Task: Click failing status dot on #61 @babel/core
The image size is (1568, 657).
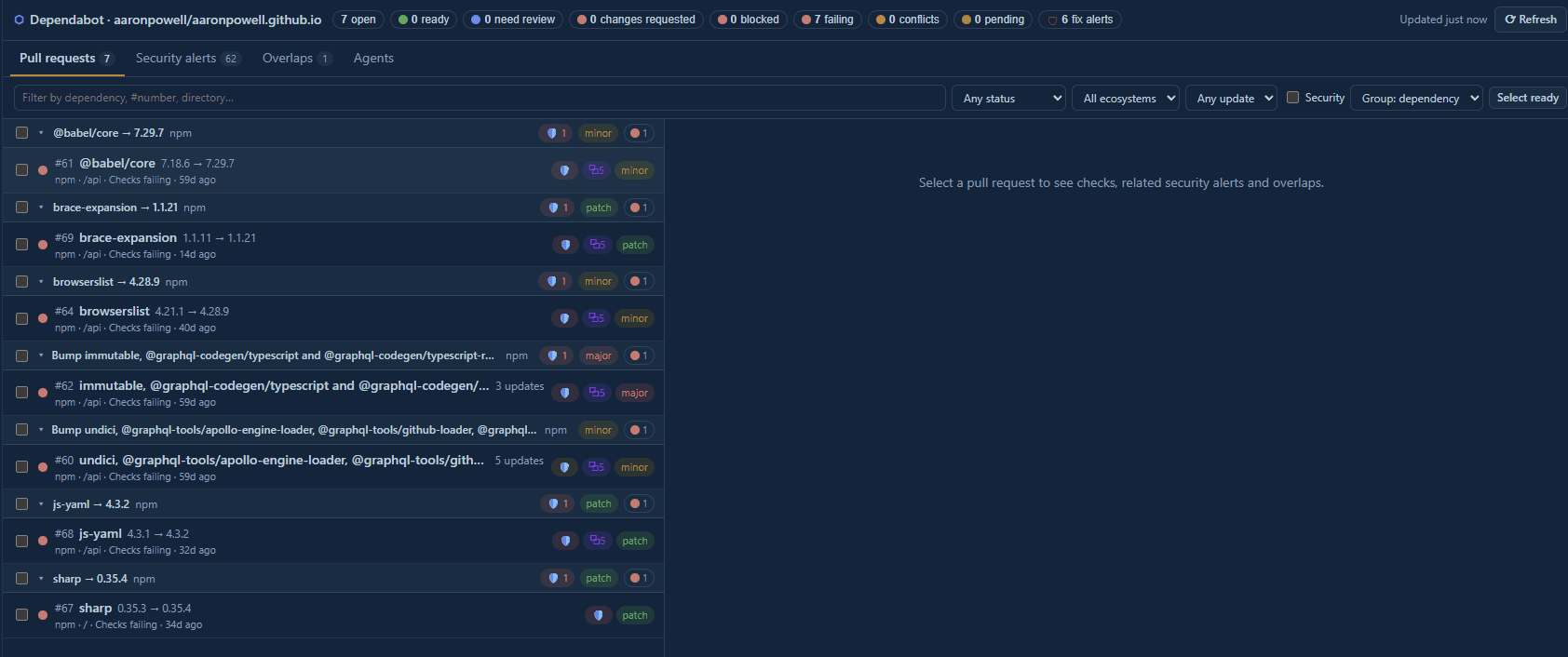Action: [43, 170]
